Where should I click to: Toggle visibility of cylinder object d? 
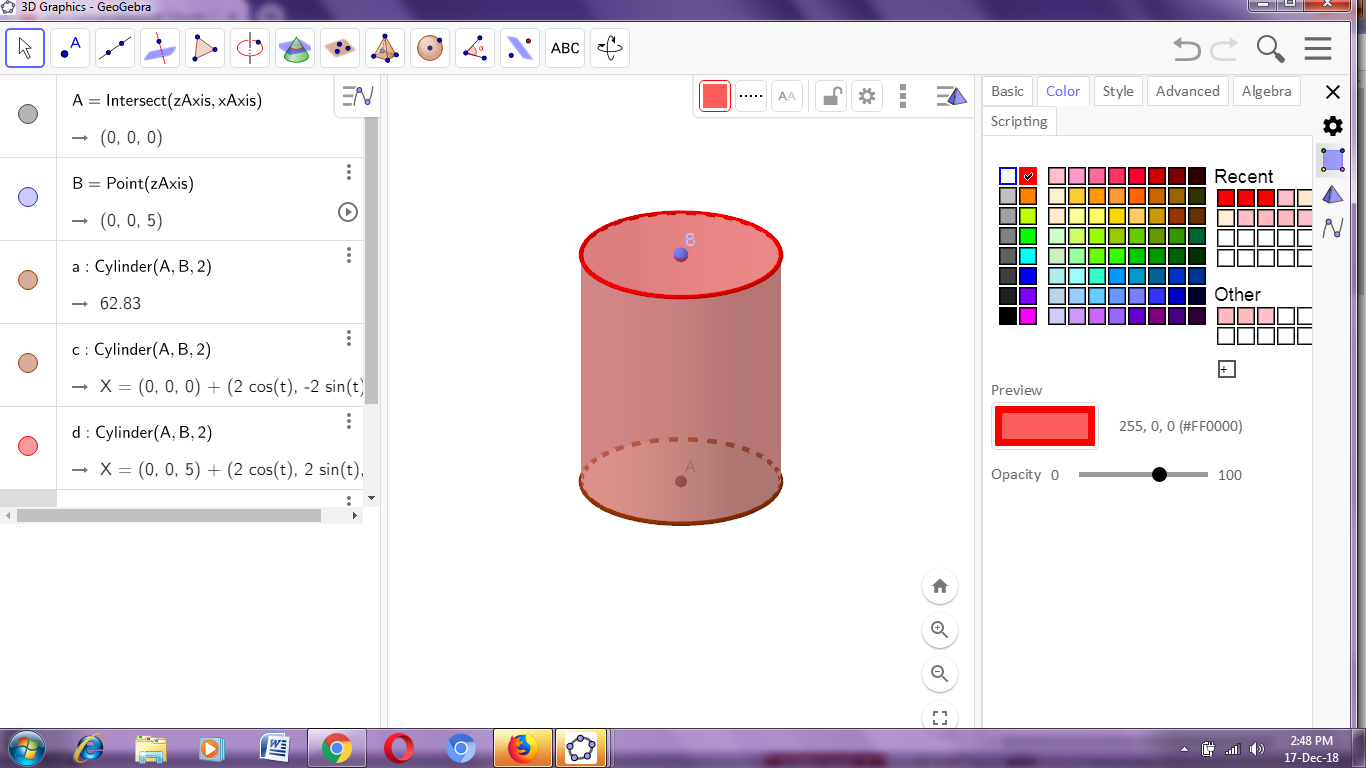pos(27,445)
